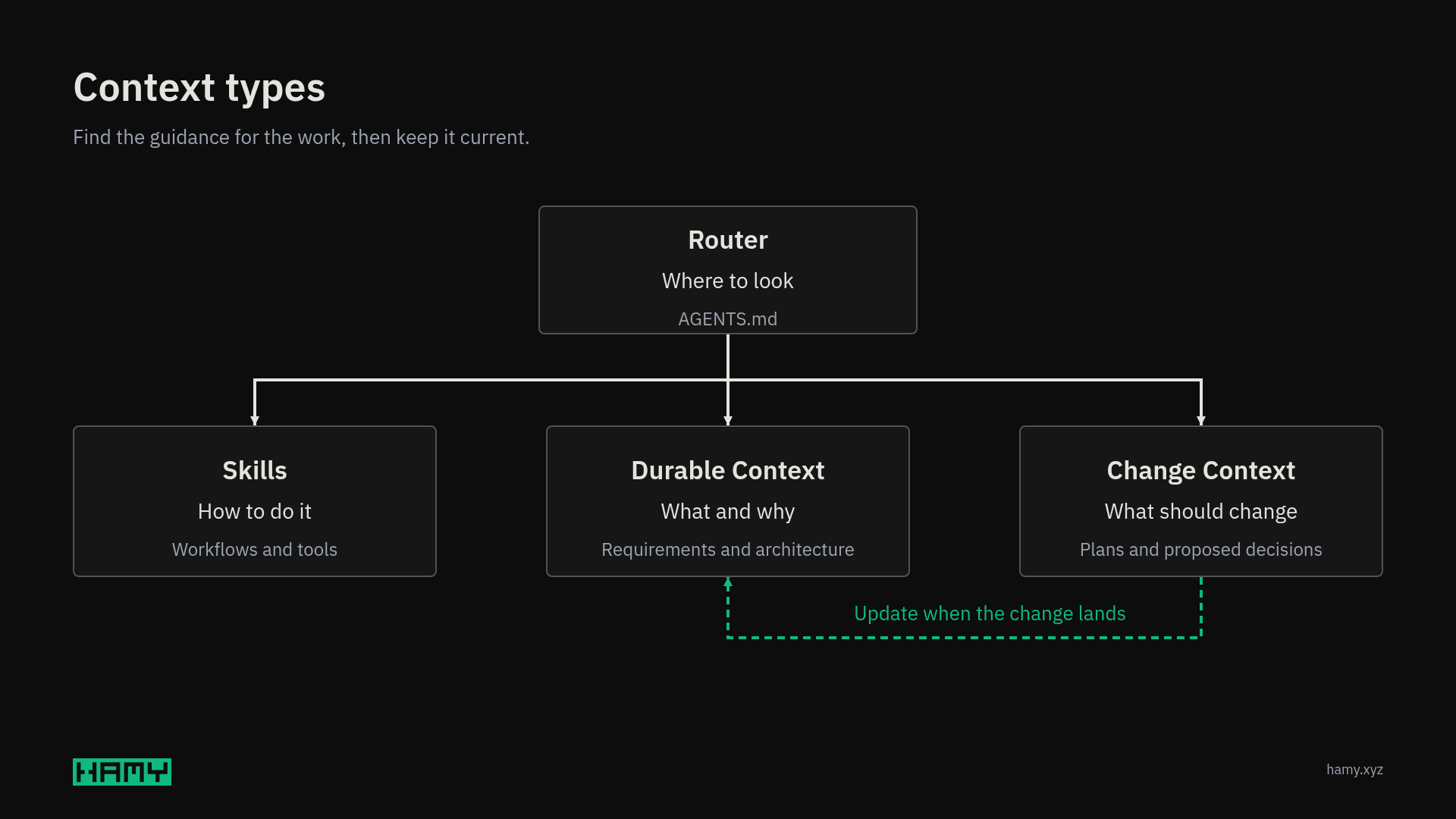Open the hamy.xyz link

click(x=1354, y=770)
